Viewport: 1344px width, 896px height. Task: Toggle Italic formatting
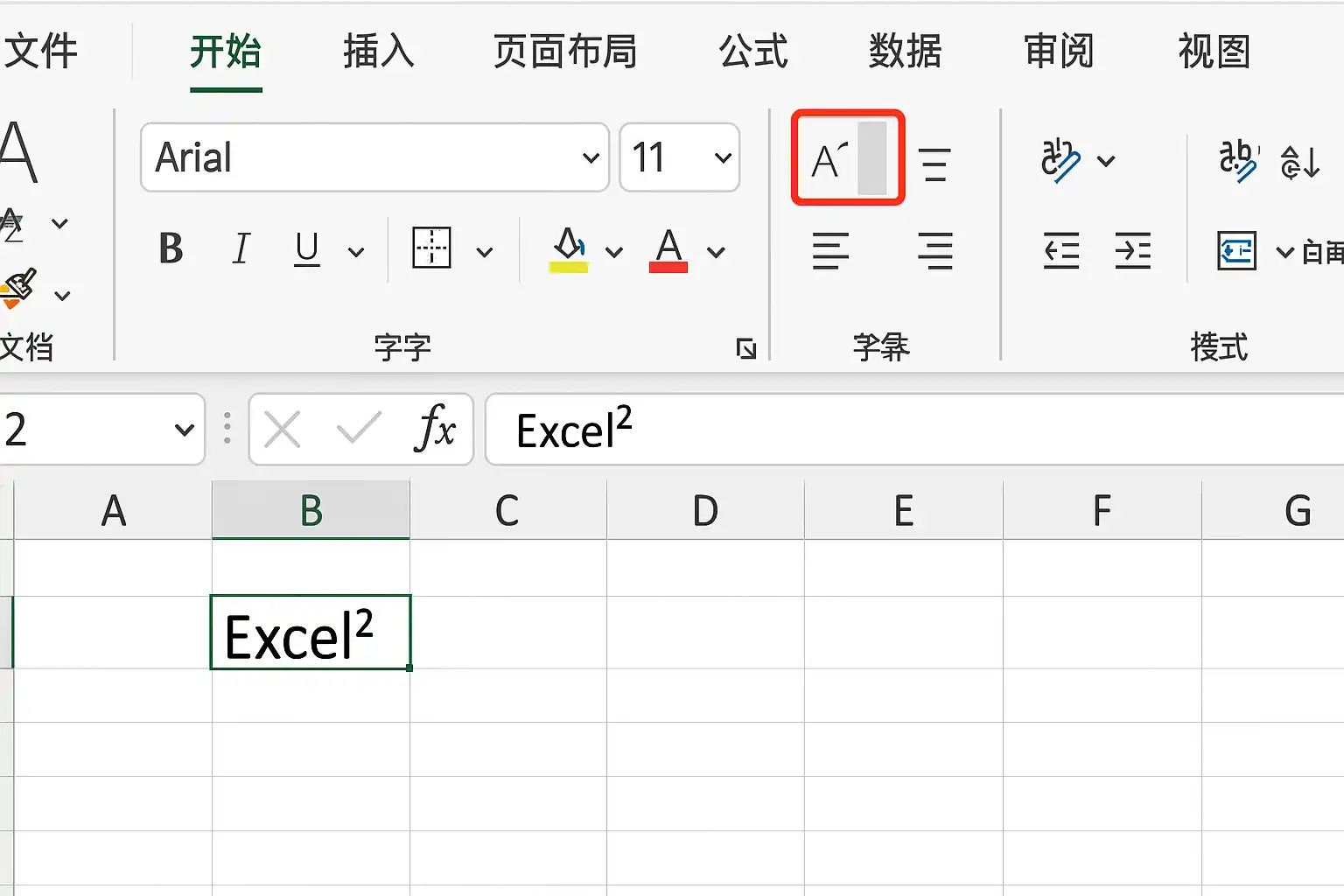point(241,248)
